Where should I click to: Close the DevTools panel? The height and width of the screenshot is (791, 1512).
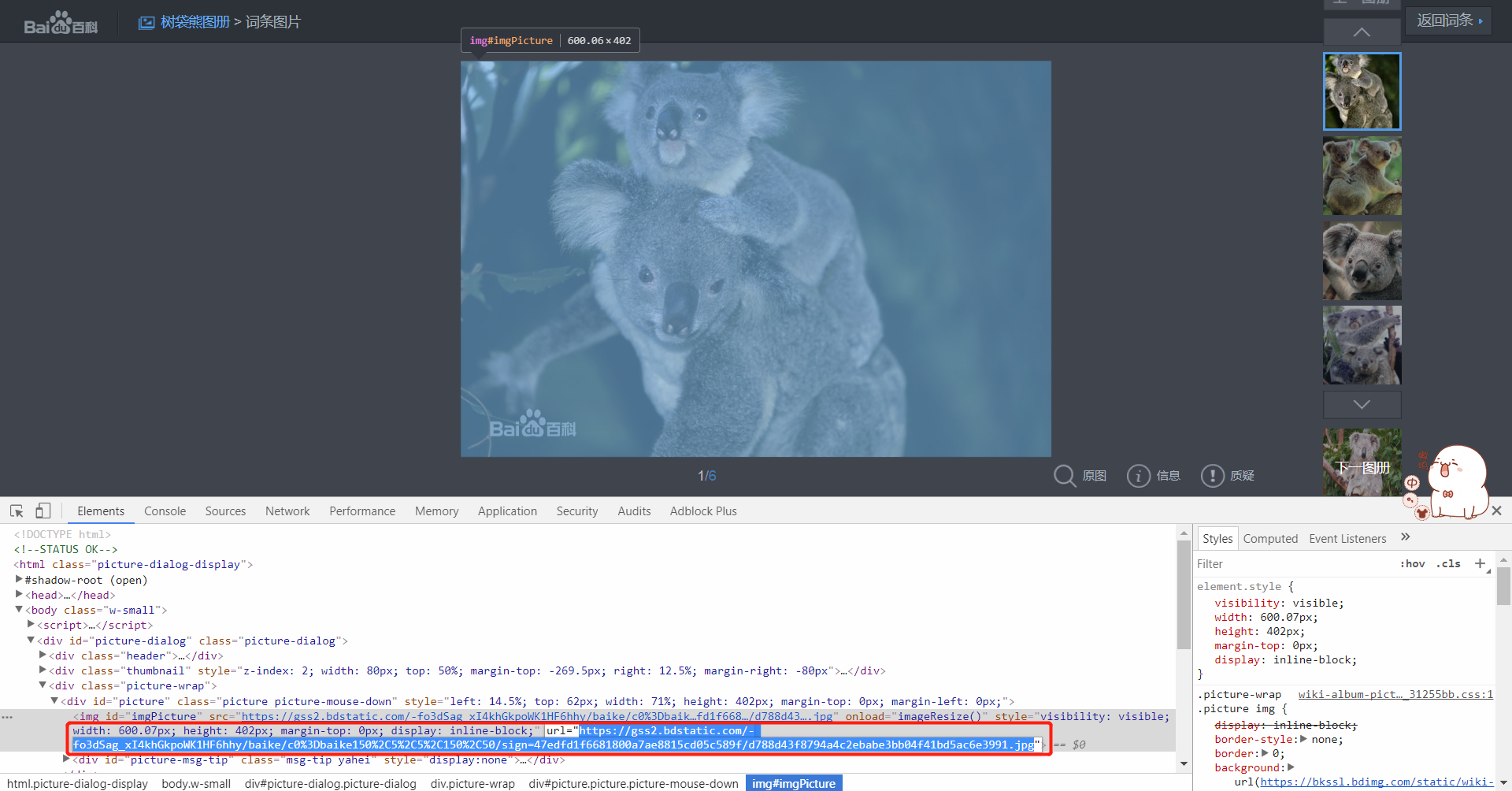coord(1497,511)
